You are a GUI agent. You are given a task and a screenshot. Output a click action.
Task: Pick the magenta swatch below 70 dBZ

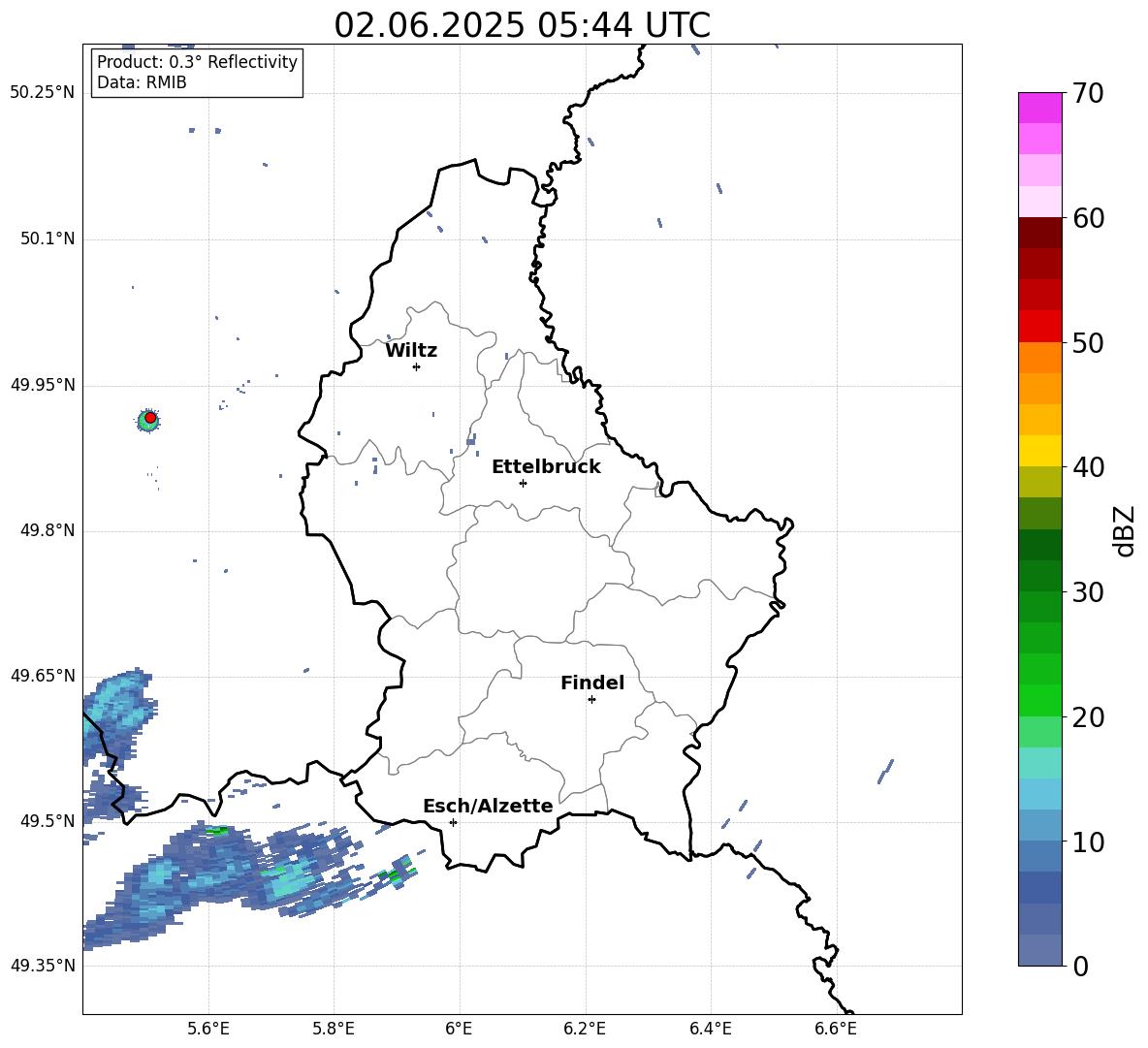point(1040,108)
